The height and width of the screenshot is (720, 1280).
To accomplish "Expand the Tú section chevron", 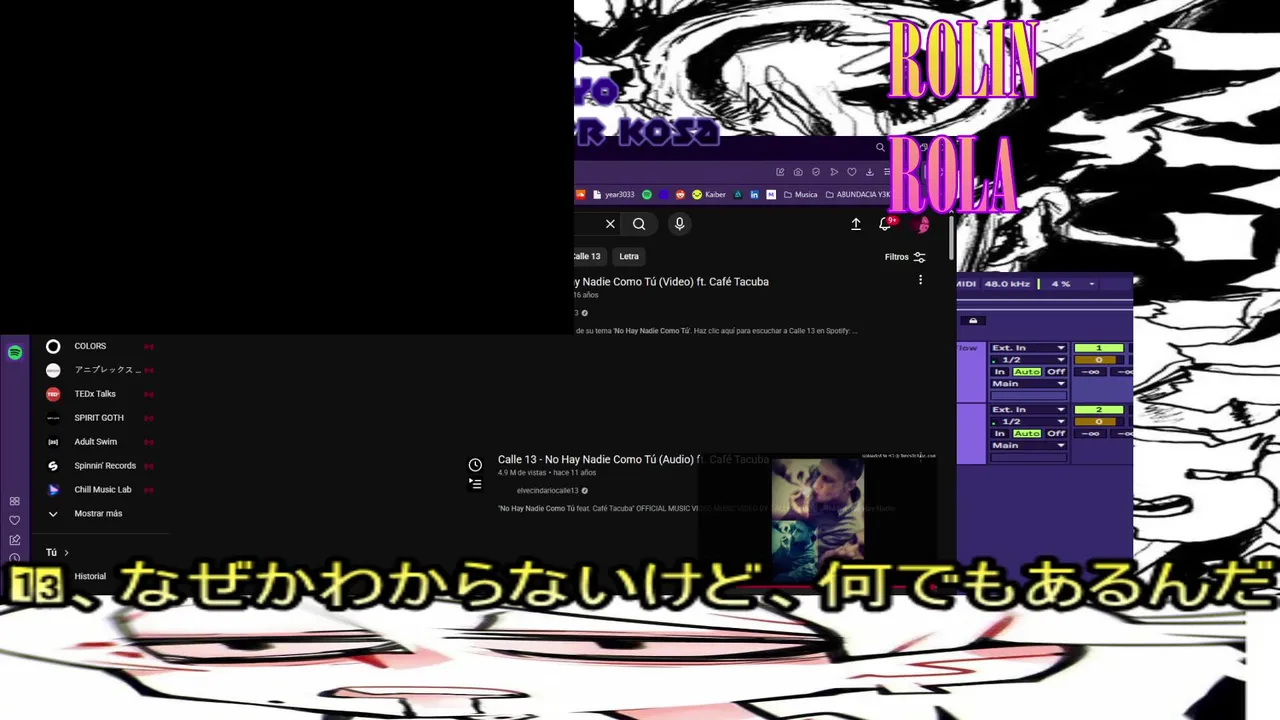I will (66, 553).
